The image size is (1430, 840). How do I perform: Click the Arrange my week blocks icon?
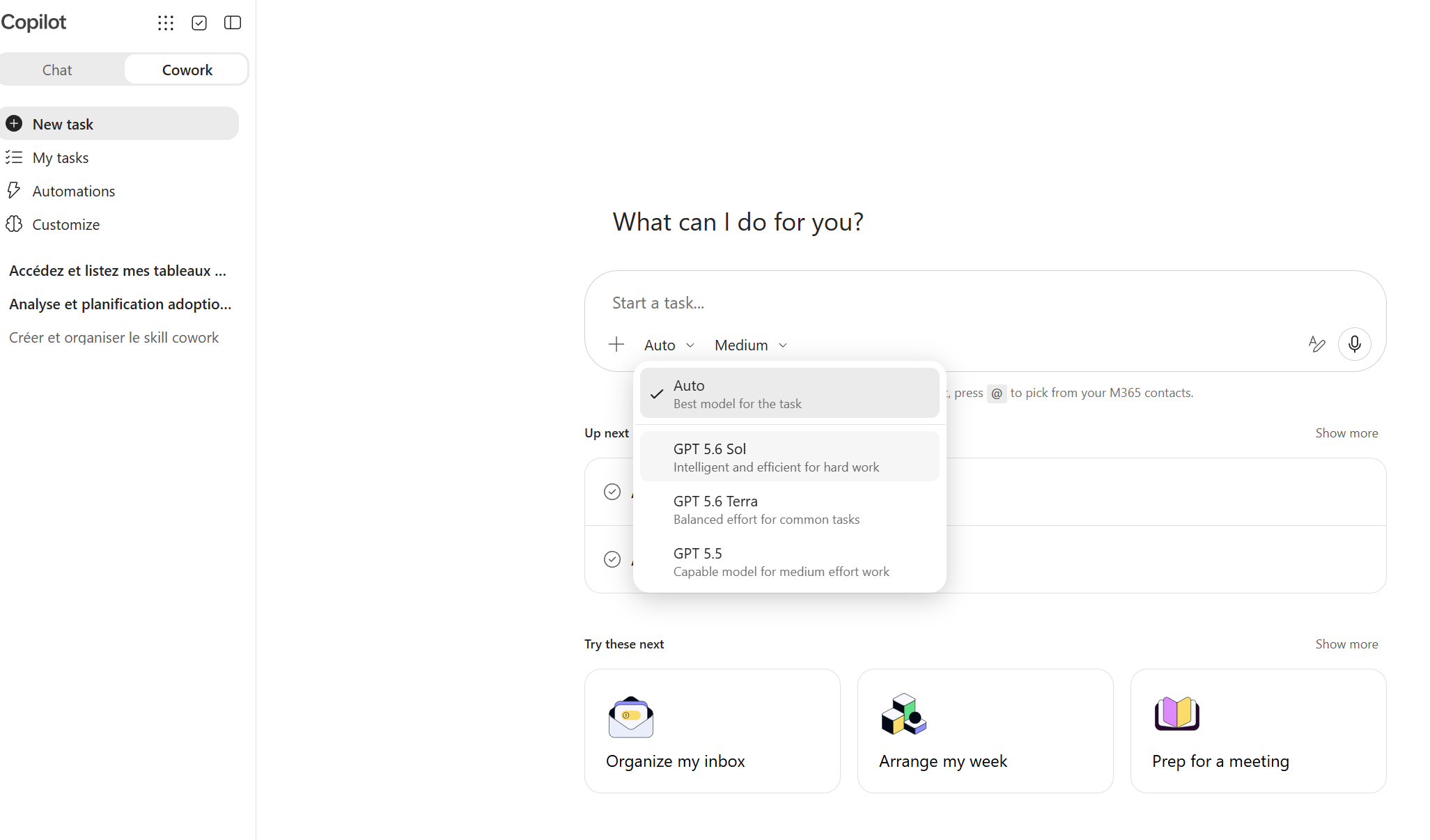903,715
